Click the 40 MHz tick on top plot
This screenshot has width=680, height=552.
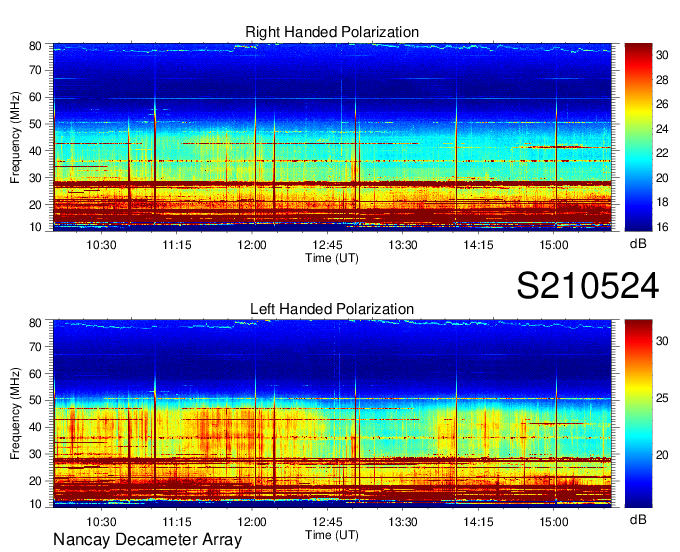tap(35, 151)
